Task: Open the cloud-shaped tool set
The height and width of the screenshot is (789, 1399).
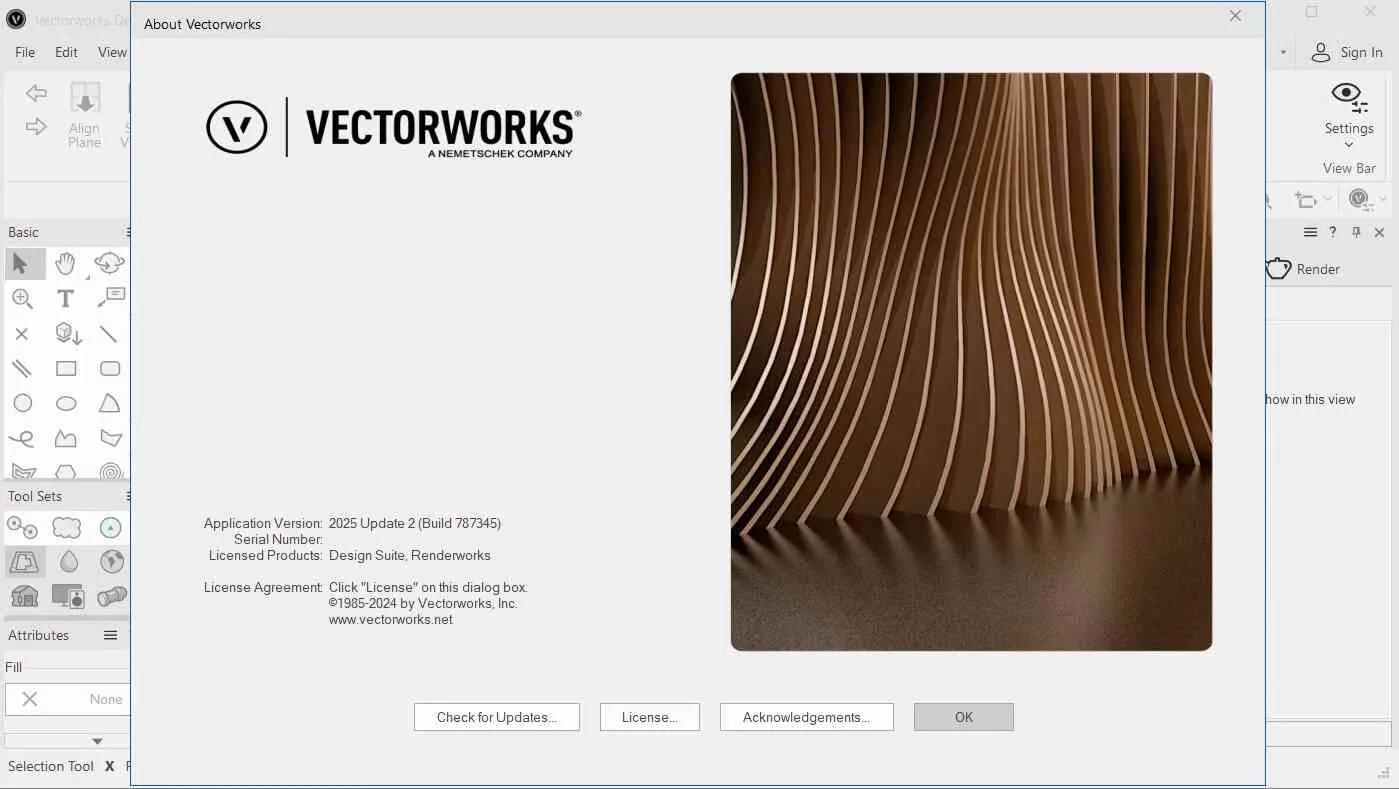Action: (x=66, y=527)
